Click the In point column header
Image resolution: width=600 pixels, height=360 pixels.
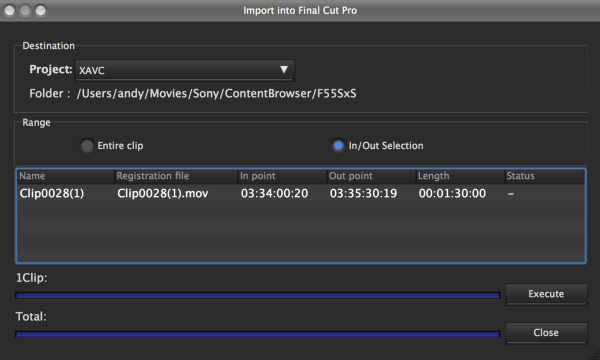(282, 176)
